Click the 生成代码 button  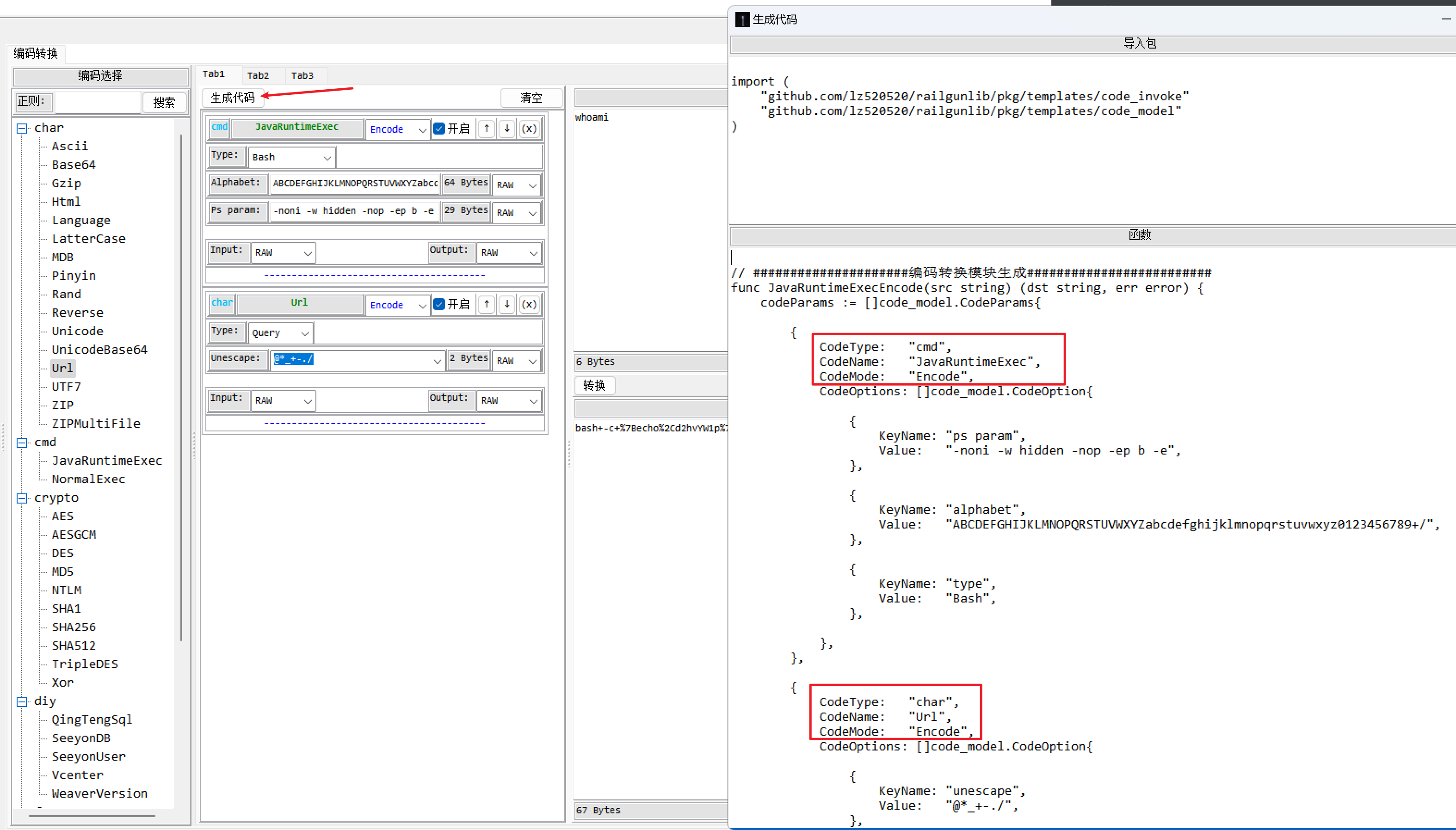[x=232, y=98]
